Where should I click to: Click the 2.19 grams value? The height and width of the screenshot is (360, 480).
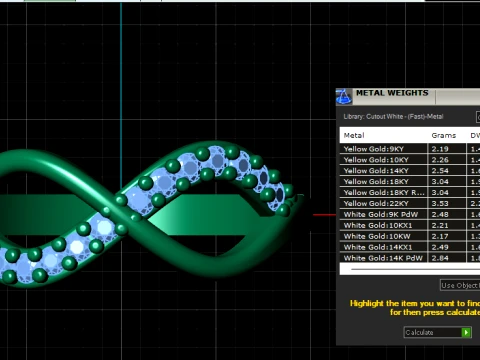click(440, 149)
